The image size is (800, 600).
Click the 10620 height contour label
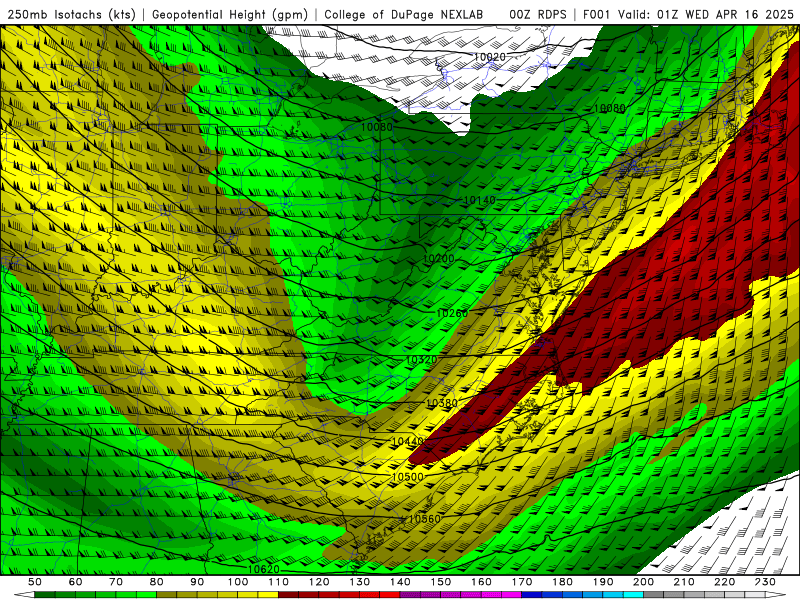pos(264,569)
